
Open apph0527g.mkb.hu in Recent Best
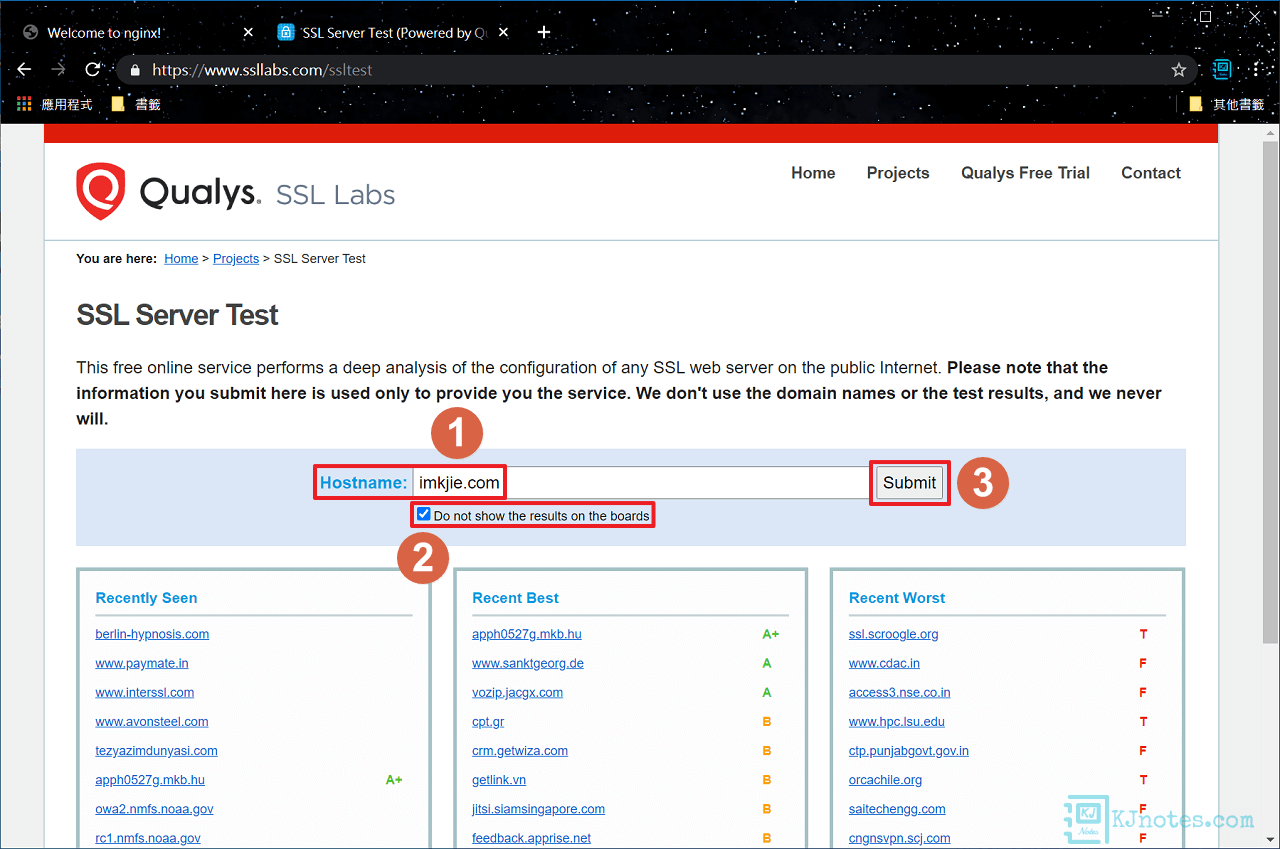pos(527,634)
